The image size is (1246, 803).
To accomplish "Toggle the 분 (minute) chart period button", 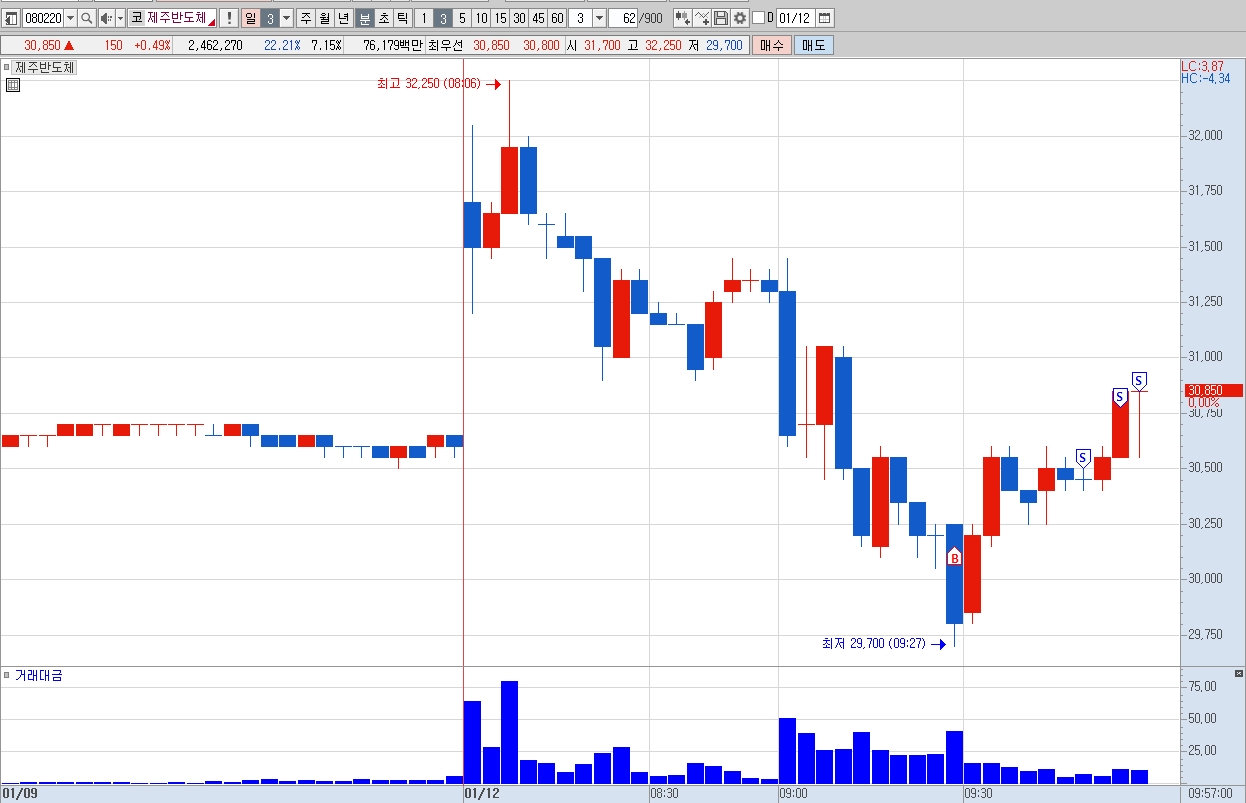I will (364, 18).
